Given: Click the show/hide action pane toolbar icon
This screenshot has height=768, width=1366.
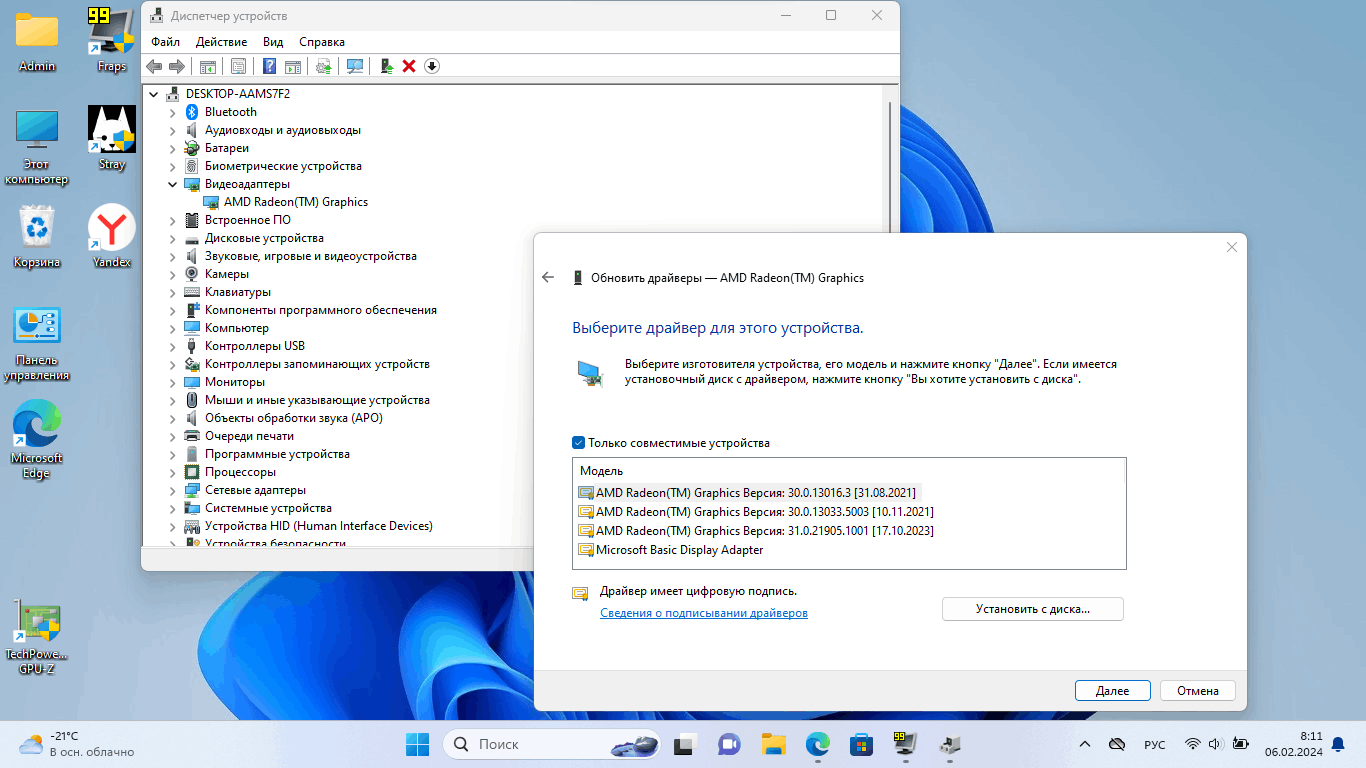Looking at the screenshot, I should 293,66.
